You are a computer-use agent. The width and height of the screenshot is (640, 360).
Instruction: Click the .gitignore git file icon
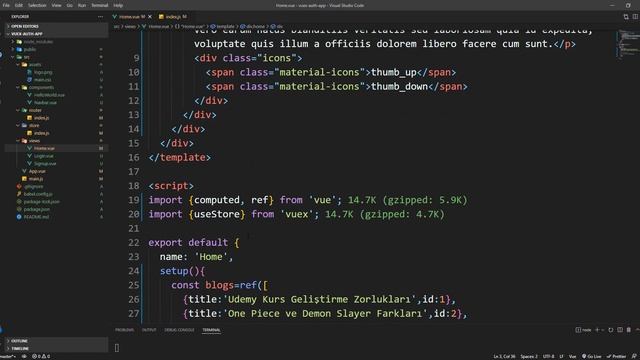tap(19, 187)
